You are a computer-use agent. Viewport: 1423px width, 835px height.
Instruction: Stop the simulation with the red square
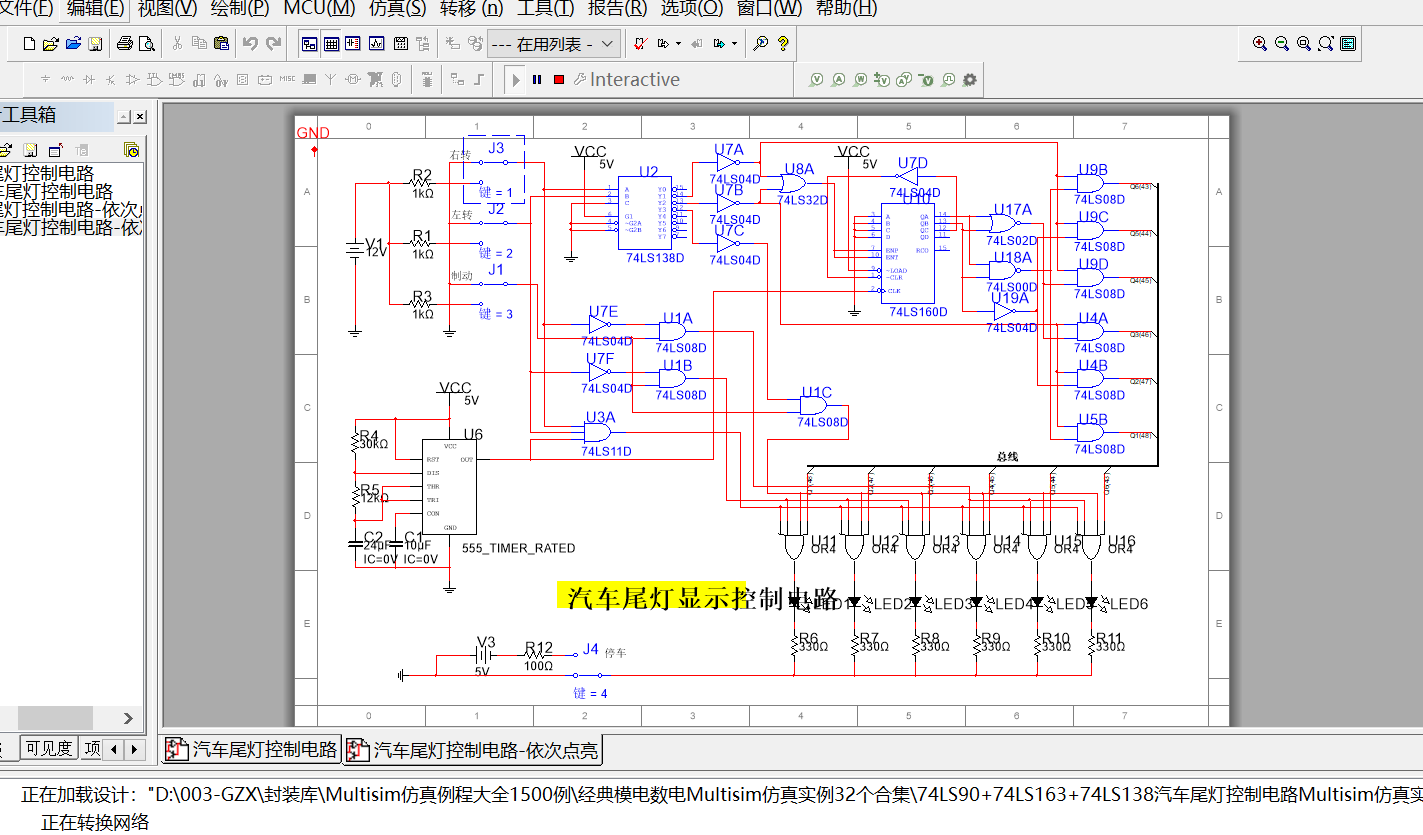(559, 80)
